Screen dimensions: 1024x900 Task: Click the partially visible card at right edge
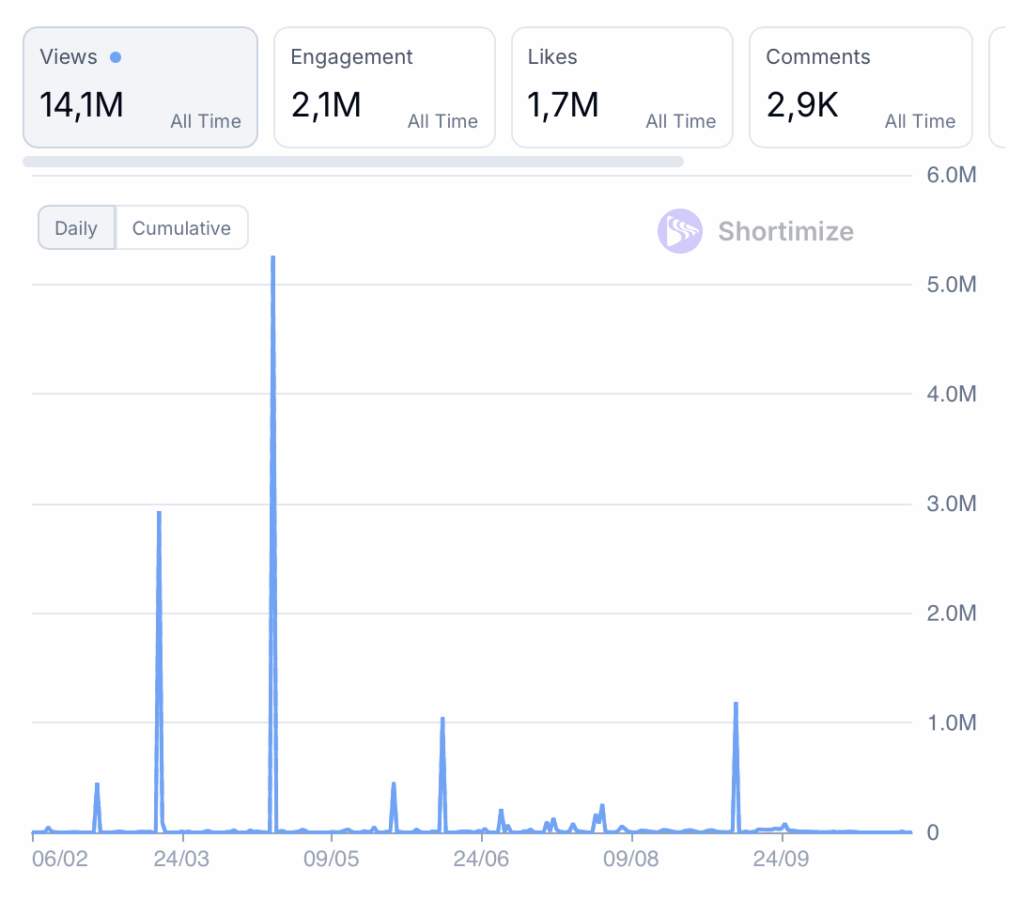[996, 87]
